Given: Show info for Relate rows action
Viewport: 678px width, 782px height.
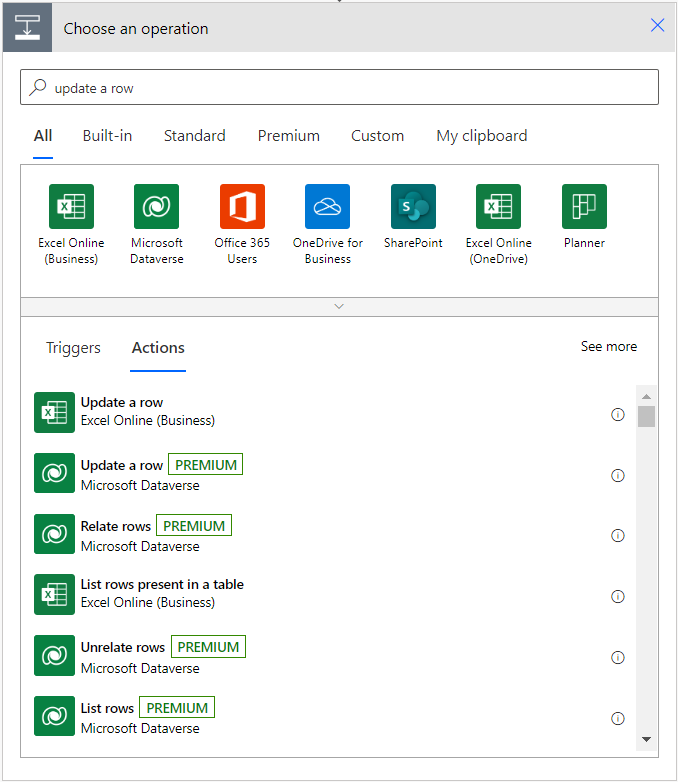Looking at the screenshot, I should tap(618, 536).
